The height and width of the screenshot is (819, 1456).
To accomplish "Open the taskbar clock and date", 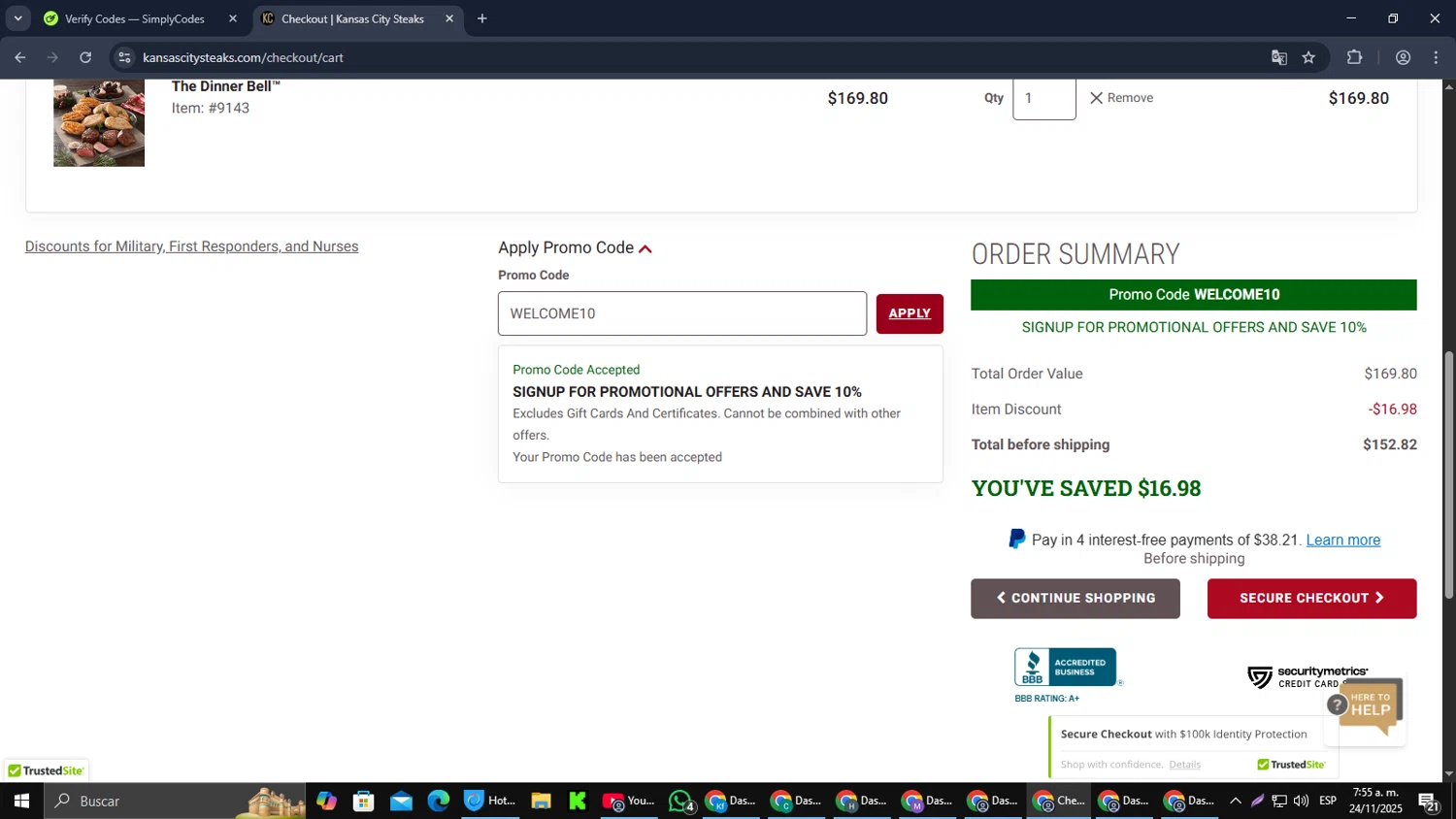I will coord(1376,801).
